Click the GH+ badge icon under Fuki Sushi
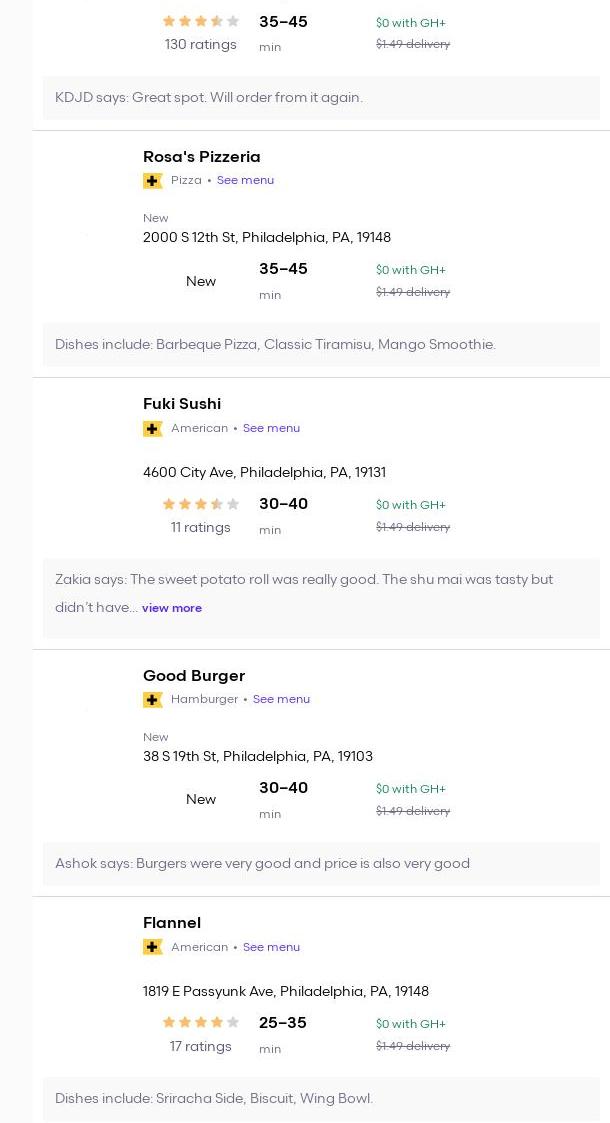This screenshot has height=1123, width=610. pos(152,428)
